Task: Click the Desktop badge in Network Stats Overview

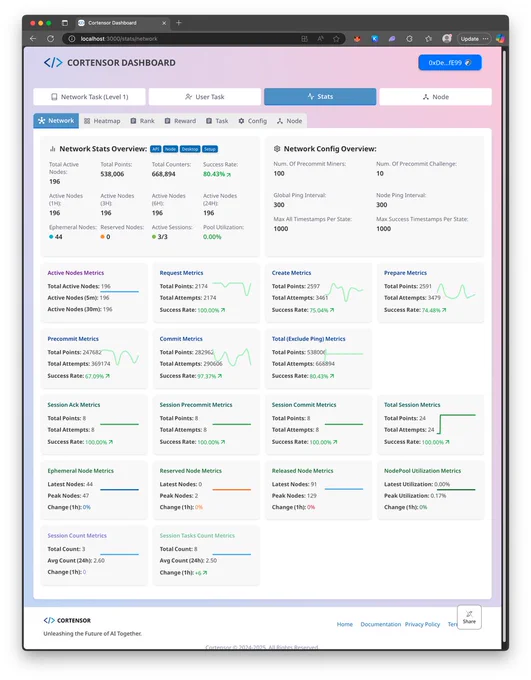Action: tap(190, 149)
